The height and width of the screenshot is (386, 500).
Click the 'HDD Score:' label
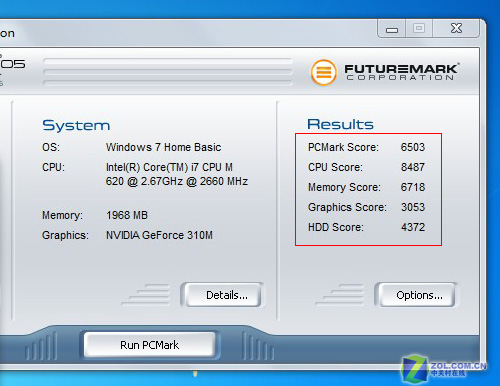[x=336, y=227]
